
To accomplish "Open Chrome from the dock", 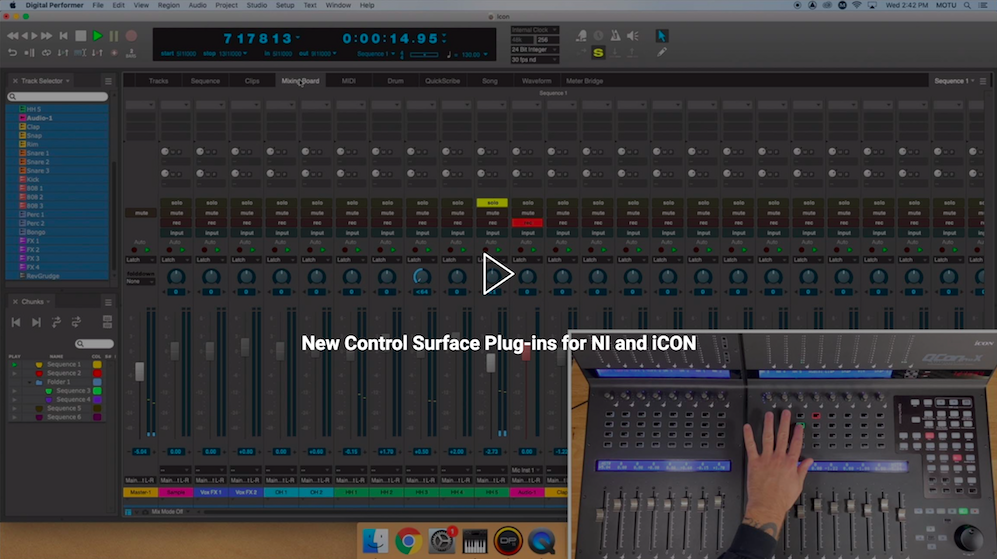I will 406,541.
